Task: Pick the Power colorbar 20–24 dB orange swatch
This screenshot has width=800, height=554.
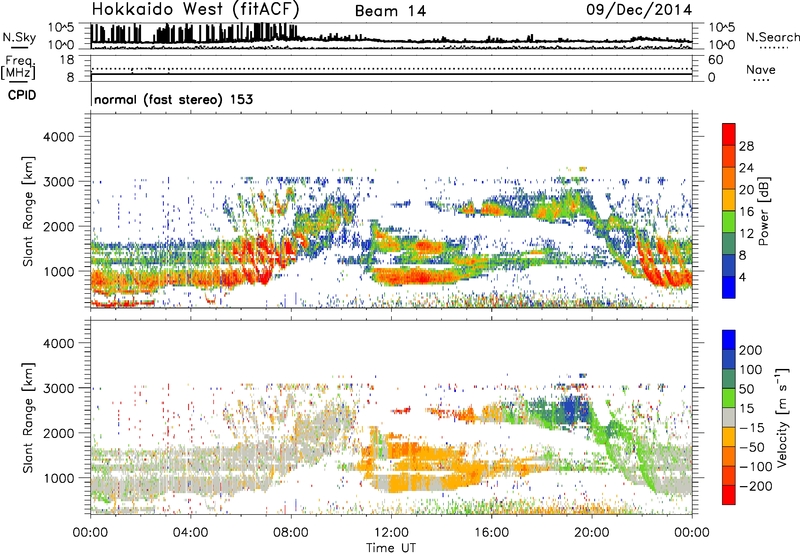Action: click(729, 178)
